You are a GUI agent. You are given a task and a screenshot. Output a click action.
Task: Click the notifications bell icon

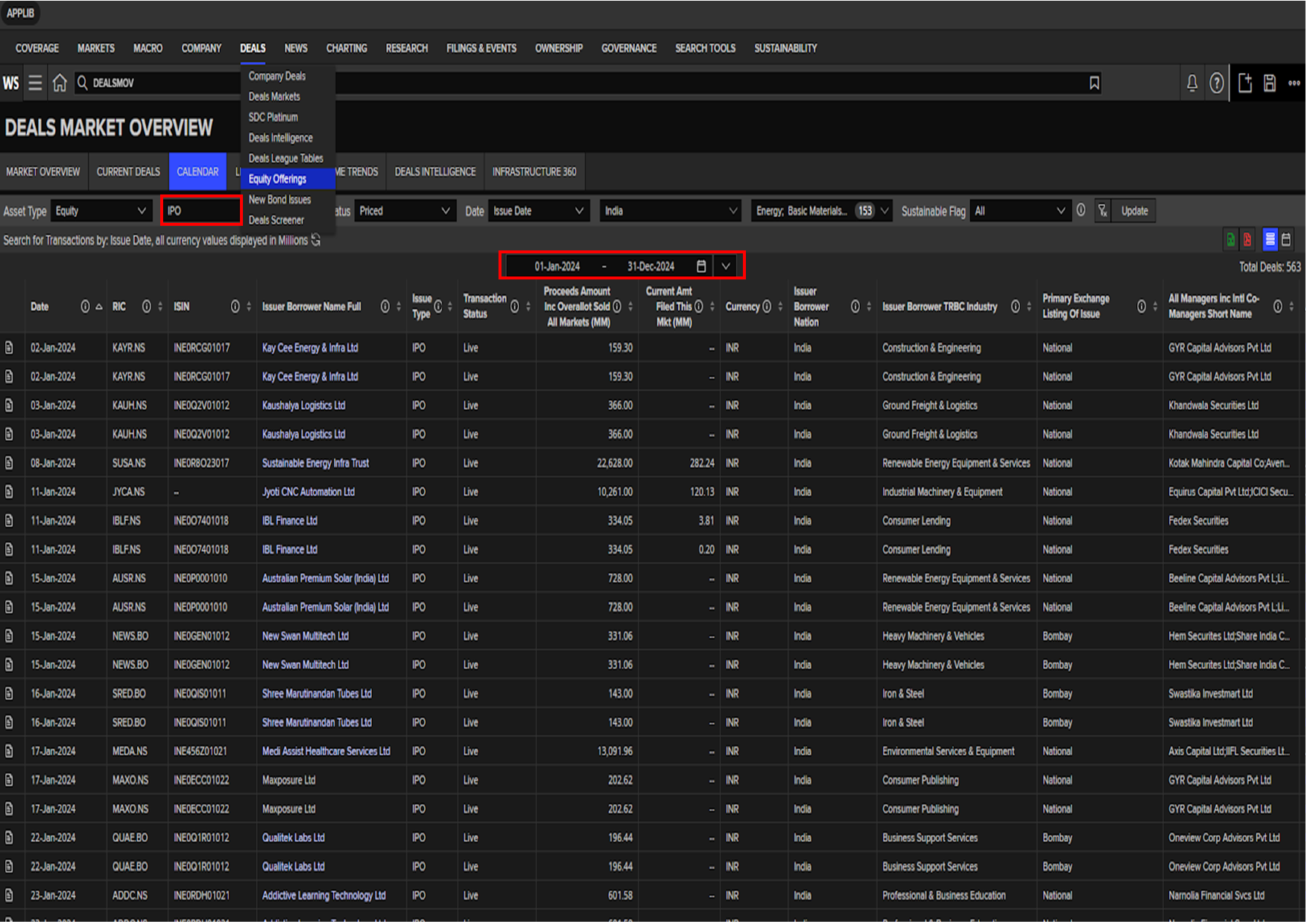(x=1192, y=83)
